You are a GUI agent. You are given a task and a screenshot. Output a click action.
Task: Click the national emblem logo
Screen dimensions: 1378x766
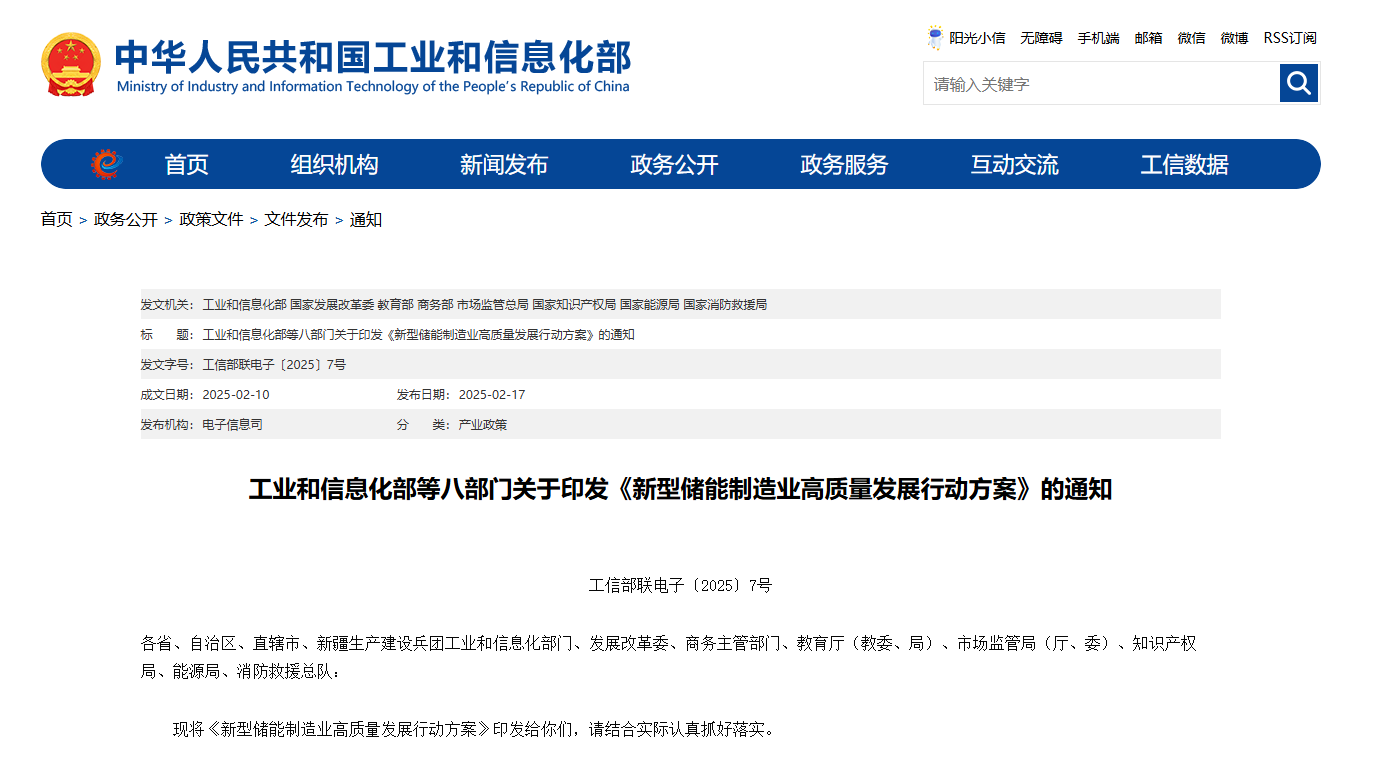click(71, 64)
